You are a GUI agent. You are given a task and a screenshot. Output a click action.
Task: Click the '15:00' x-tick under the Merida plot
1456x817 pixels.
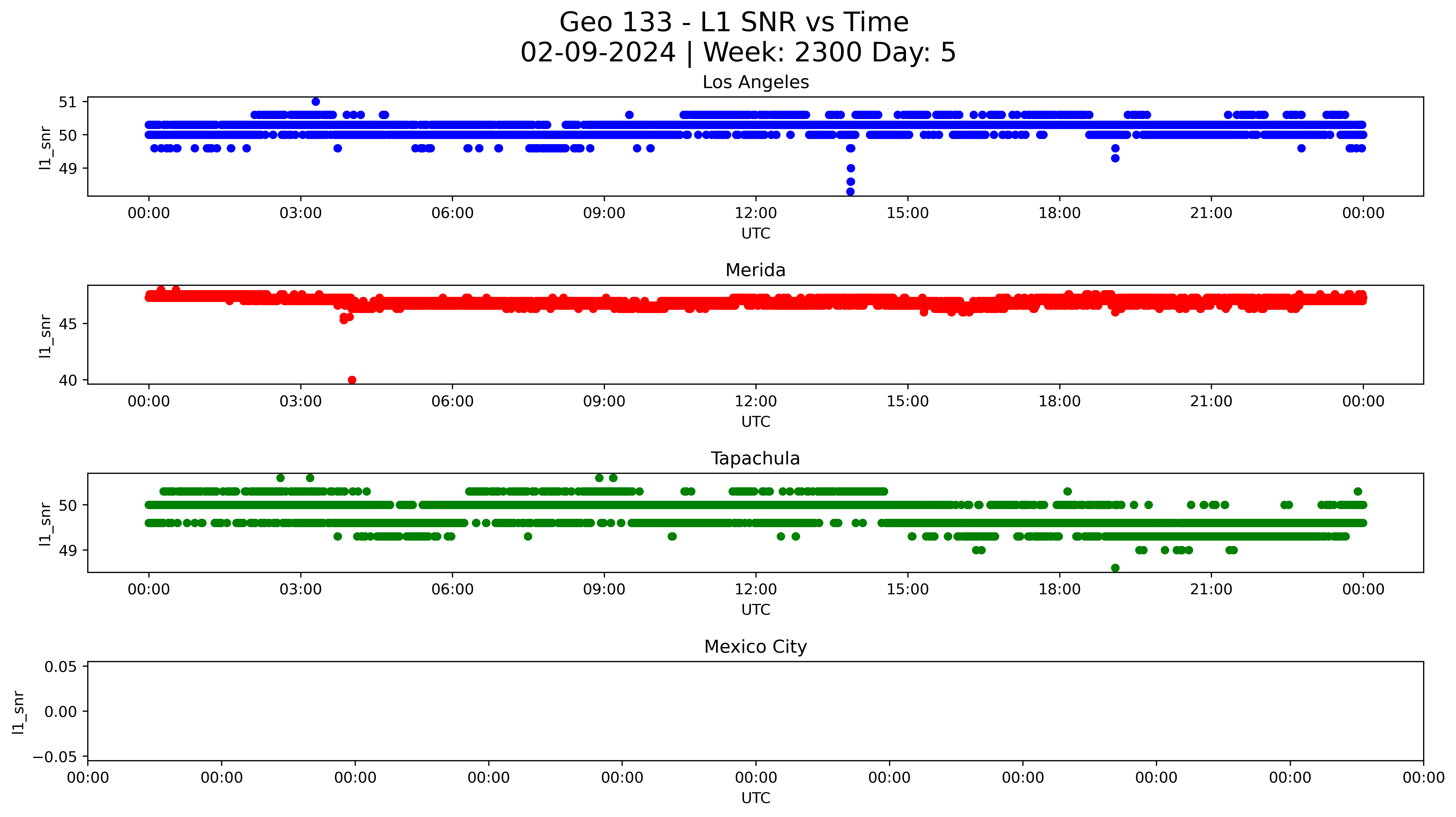[x=908, y=401]
